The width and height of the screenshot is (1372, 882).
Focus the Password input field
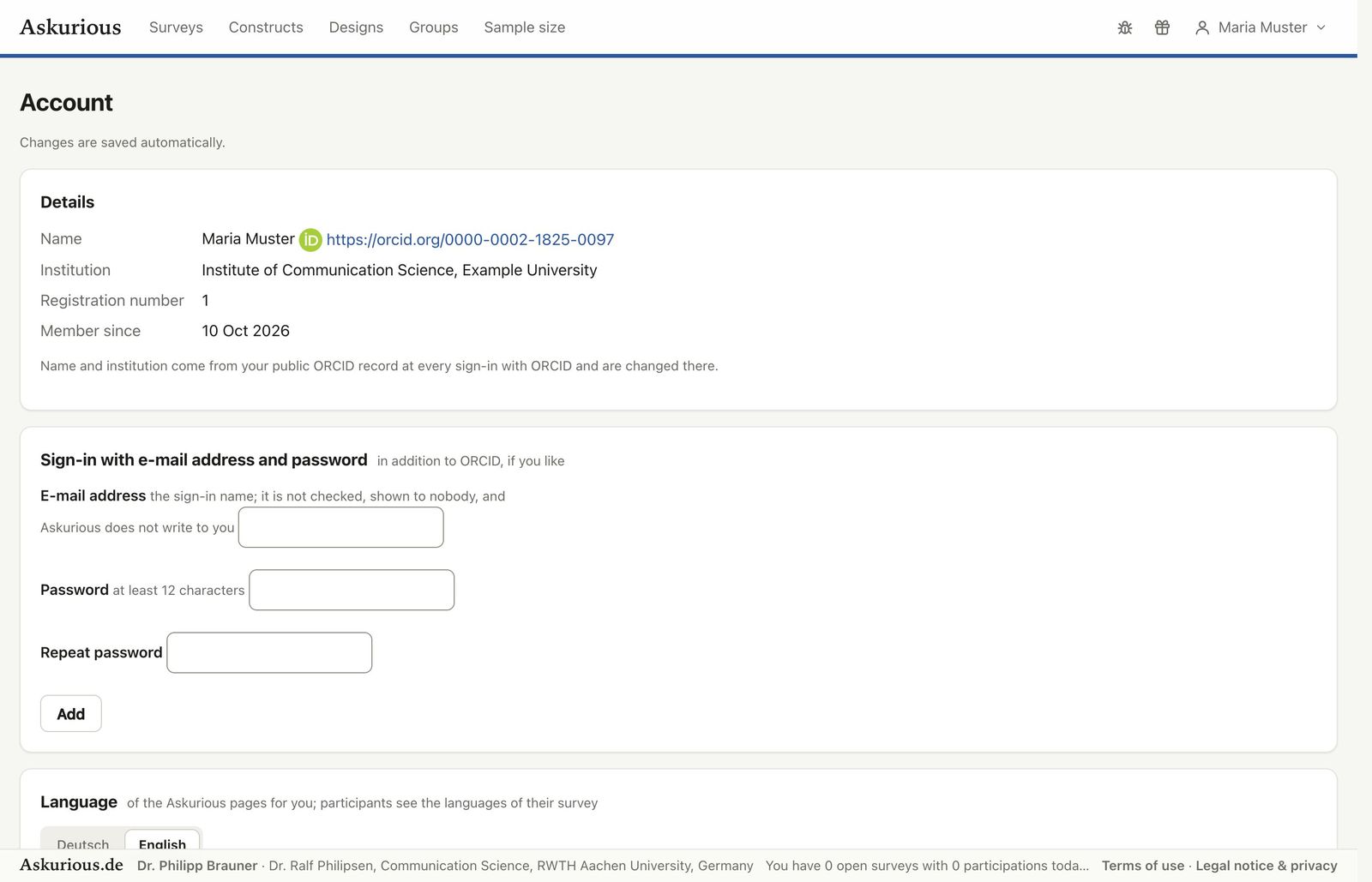pyautogui.click(x=352, y=590)
